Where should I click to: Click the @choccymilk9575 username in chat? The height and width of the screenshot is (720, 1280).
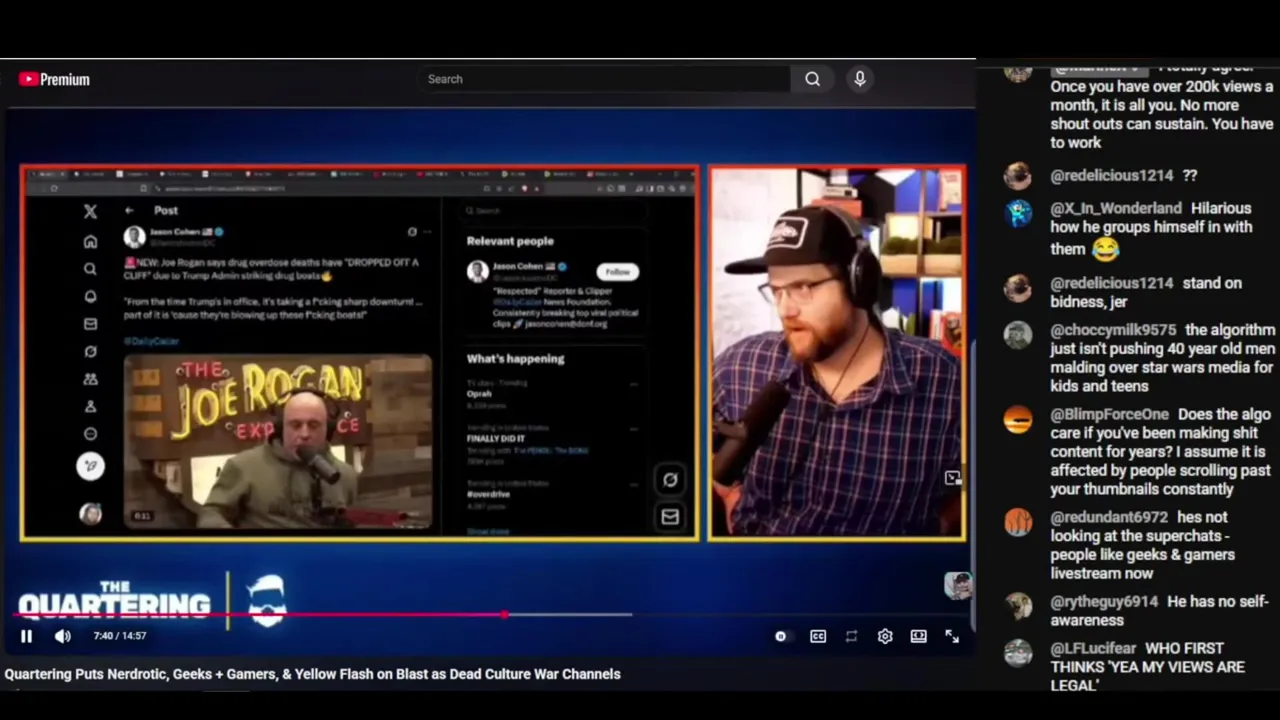point(1113,330)
